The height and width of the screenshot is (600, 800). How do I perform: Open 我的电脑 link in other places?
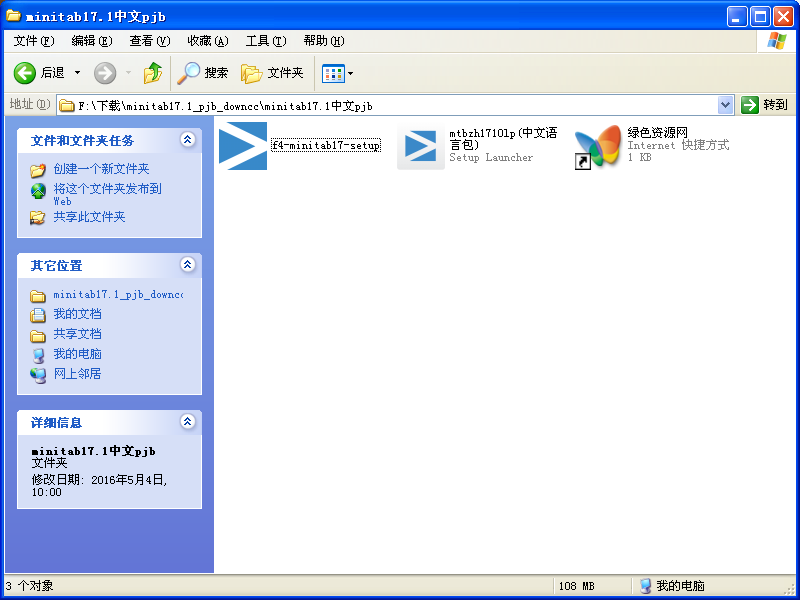[x=78, y=354]
